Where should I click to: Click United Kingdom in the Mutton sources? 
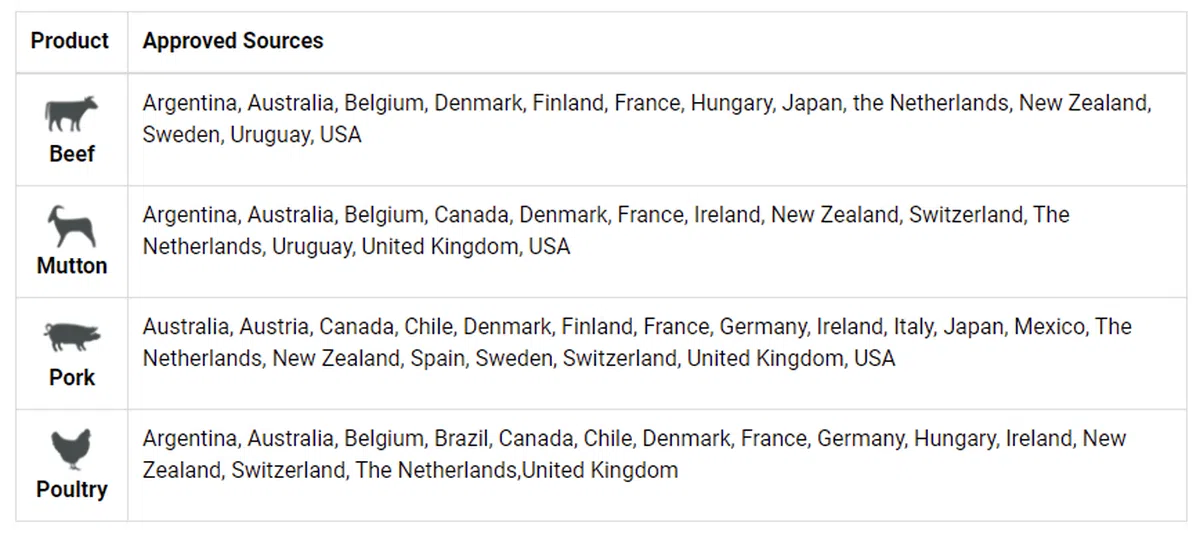click(x=440, y=247)
